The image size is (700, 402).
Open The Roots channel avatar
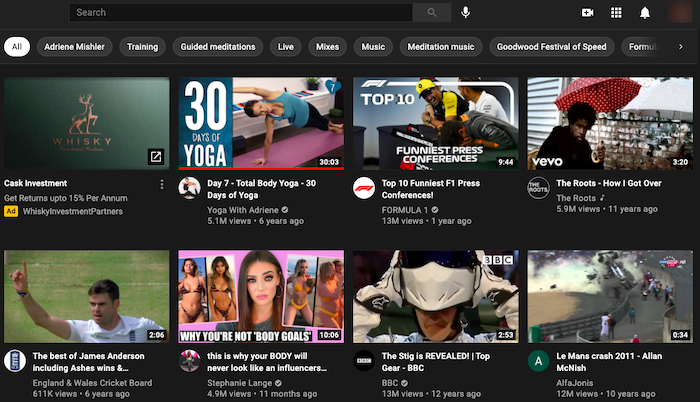coord(538,188)
